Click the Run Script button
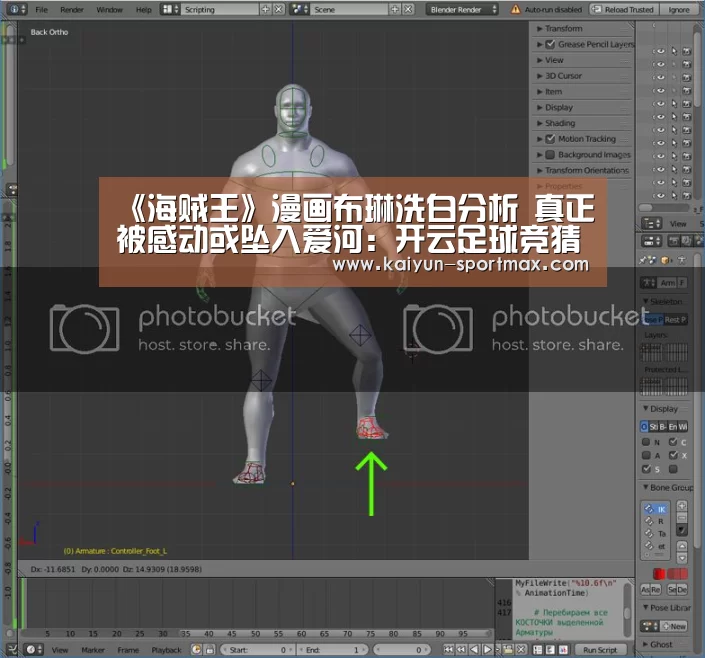Image resolution: width=705 pixels, height=658 pixels. point(600,649)
